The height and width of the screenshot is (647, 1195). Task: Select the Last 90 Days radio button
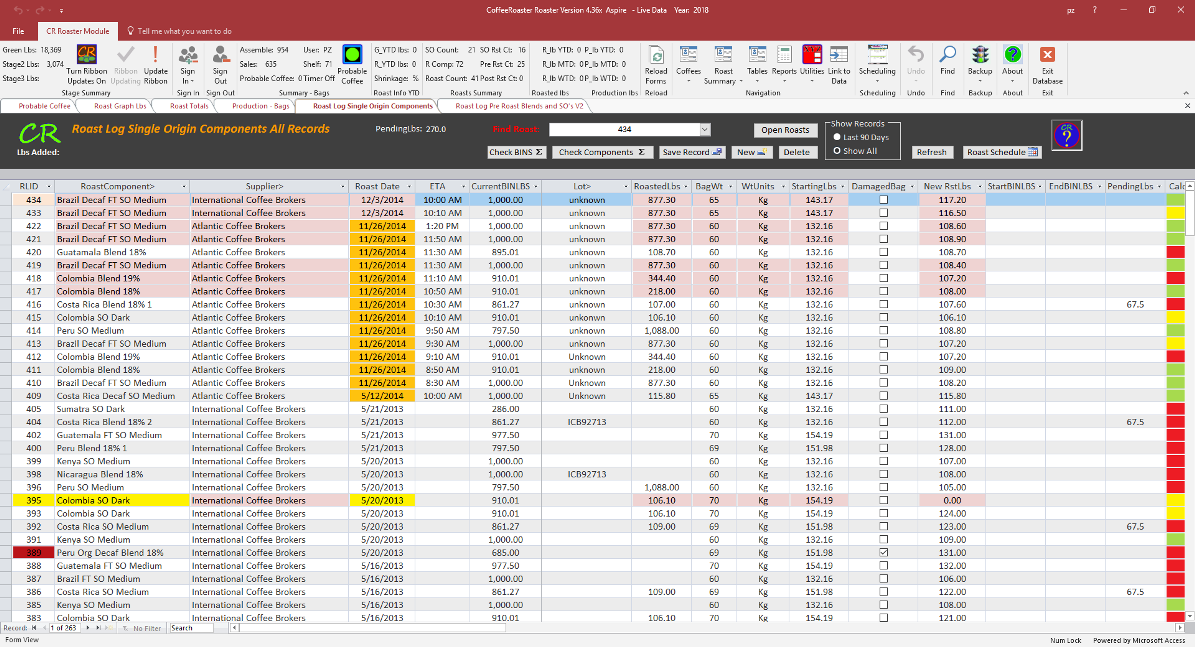[x=837, y=137]
